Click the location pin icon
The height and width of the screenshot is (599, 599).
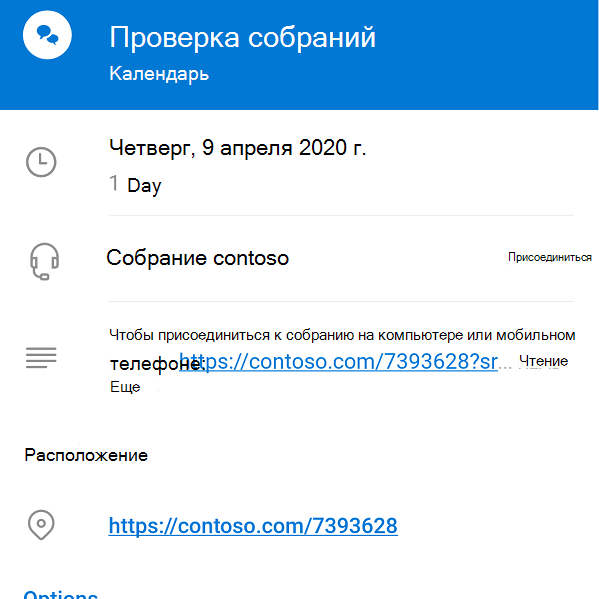41,525
